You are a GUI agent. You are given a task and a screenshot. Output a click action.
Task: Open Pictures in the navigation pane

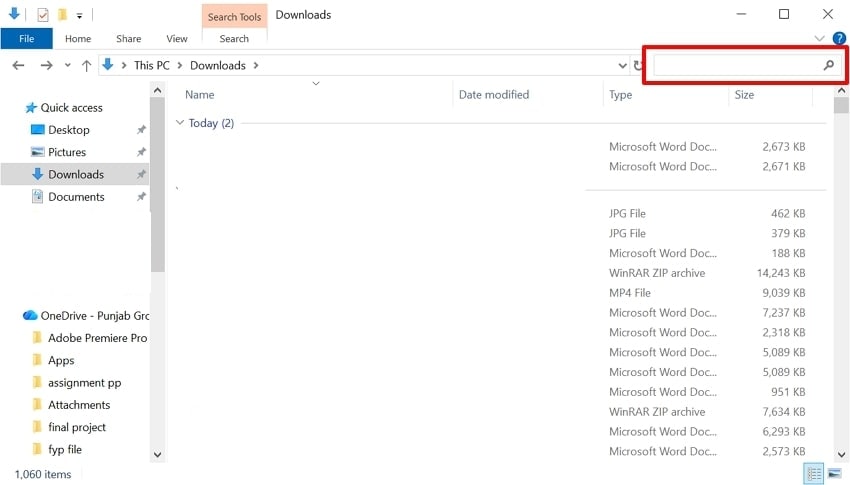pyautogui.click(x=67, y=152)
